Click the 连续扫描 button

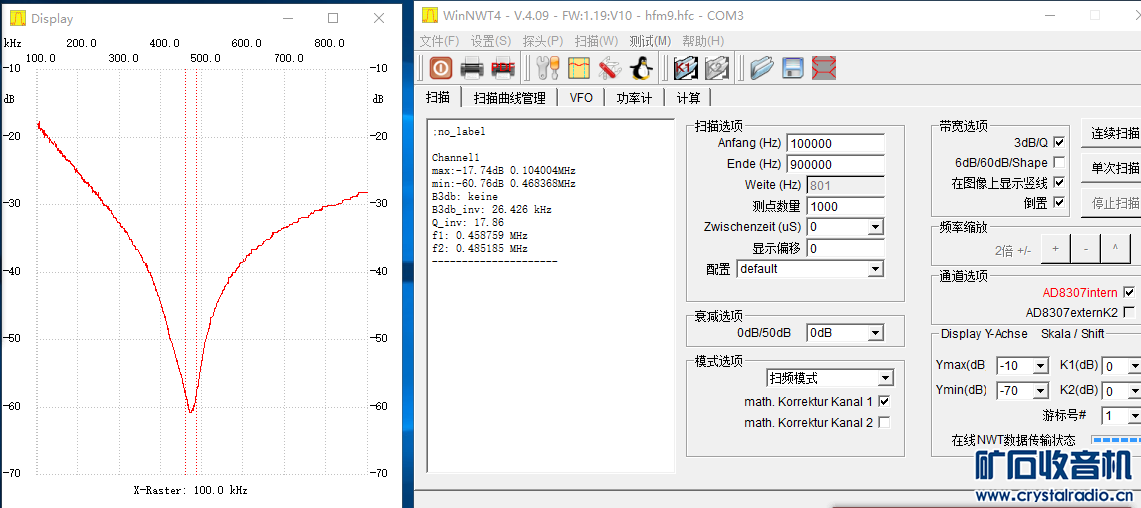[1111, 133]
